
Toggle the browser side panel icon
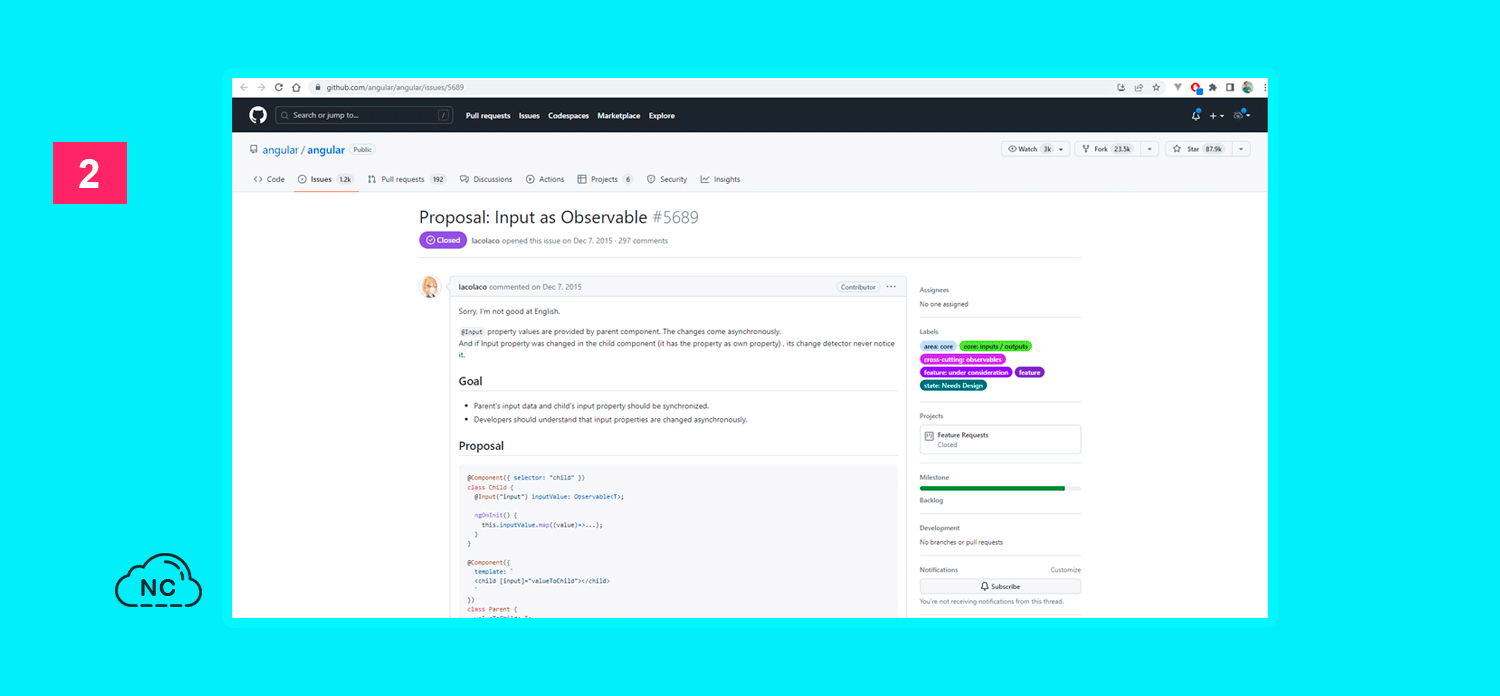click(x=1230, y=87)
